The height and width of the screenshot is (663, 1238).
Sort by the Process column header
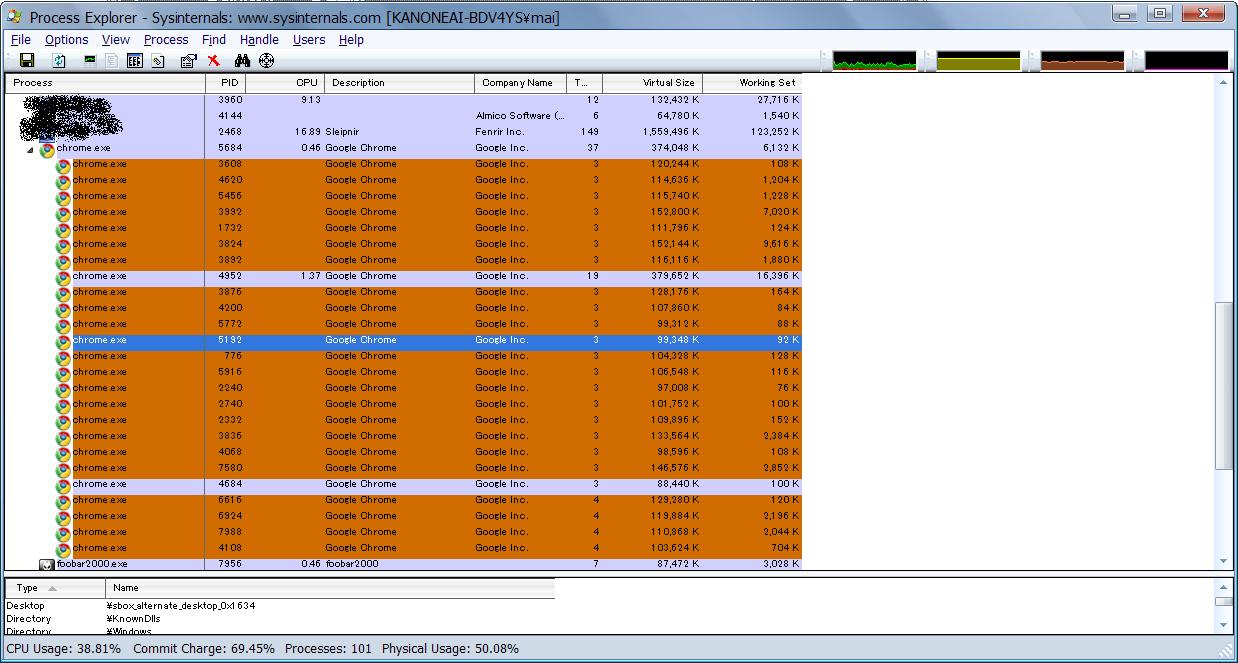point(105,83)
